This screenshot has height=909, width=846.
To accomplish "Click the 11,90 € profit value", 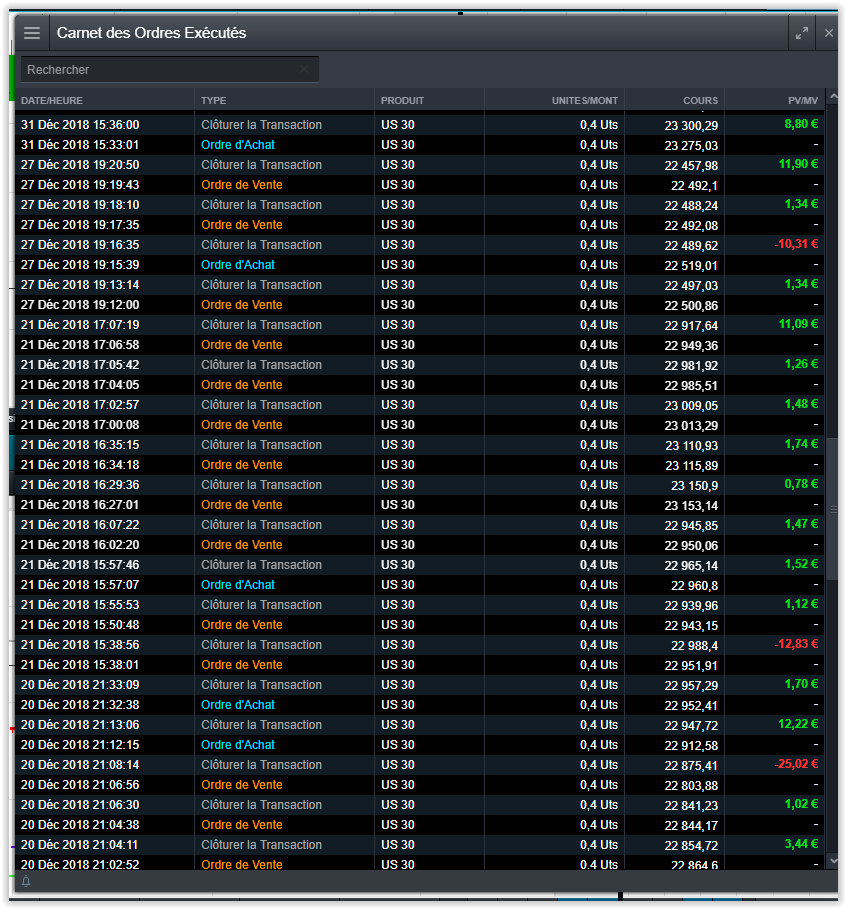I will click(x=798, y=164).
